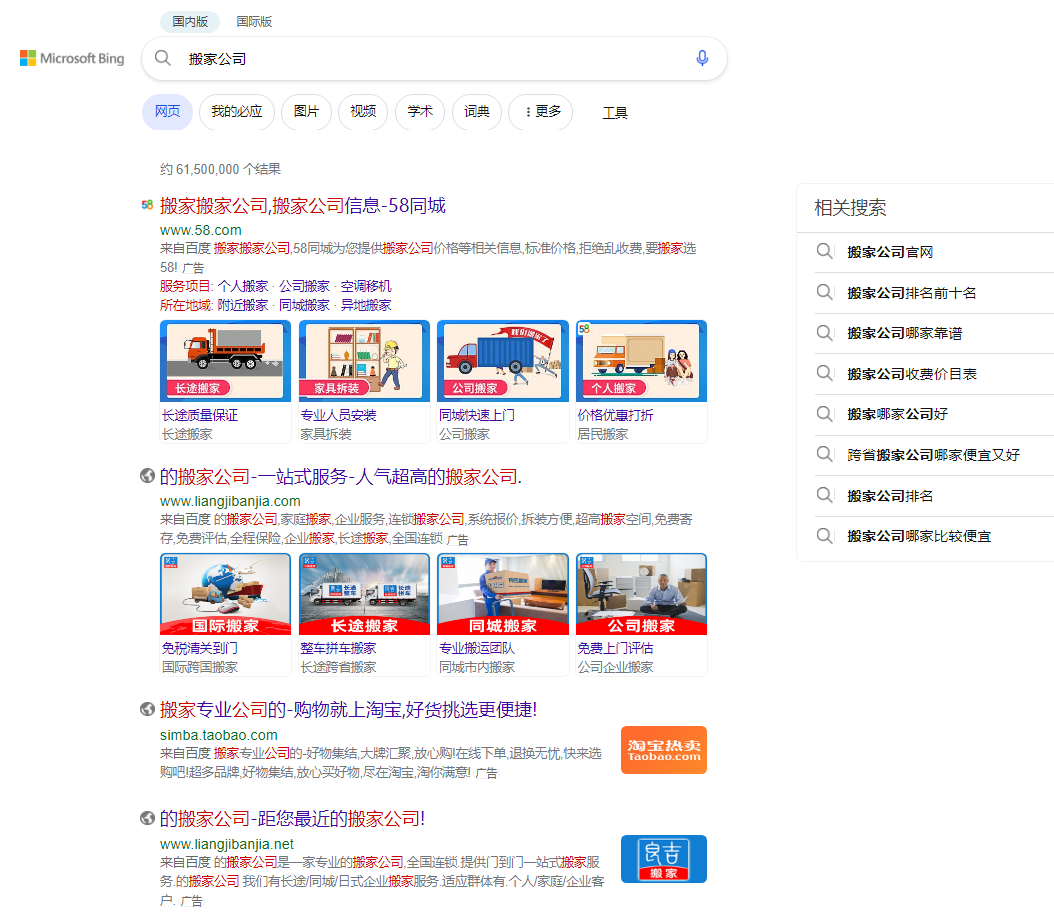Viewport: 1054px width, 914px height.
Task: Select the 网页 tab
Action: 167,112
